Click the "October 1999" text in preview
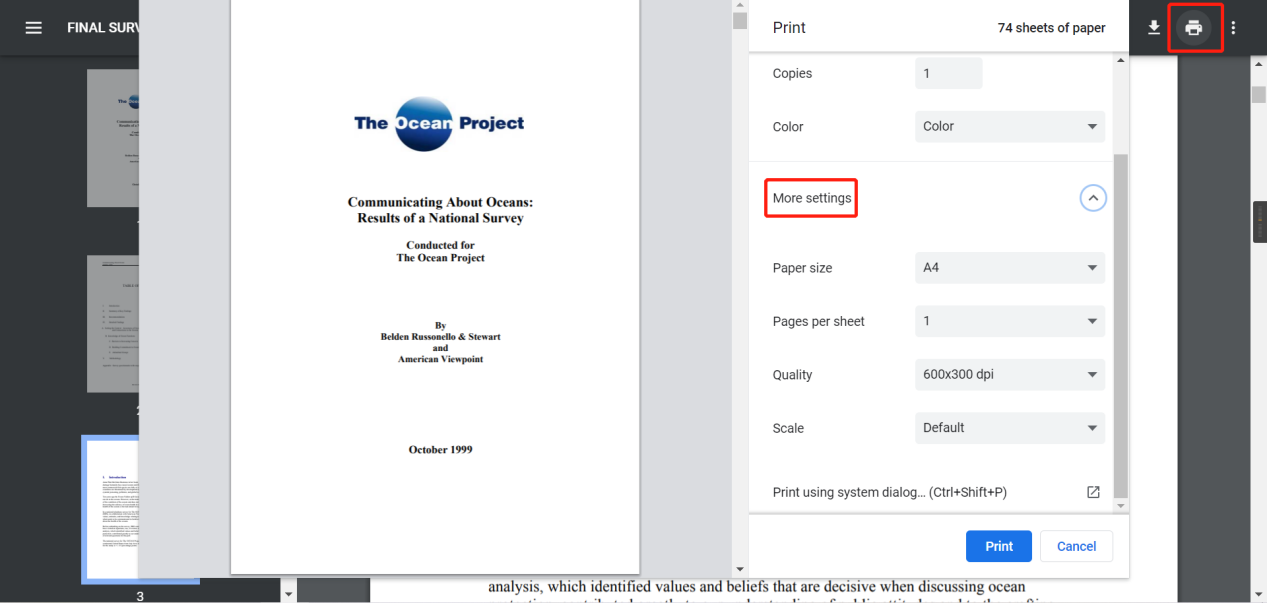This screenshot has height=603, width=1267. click(440, 450)
